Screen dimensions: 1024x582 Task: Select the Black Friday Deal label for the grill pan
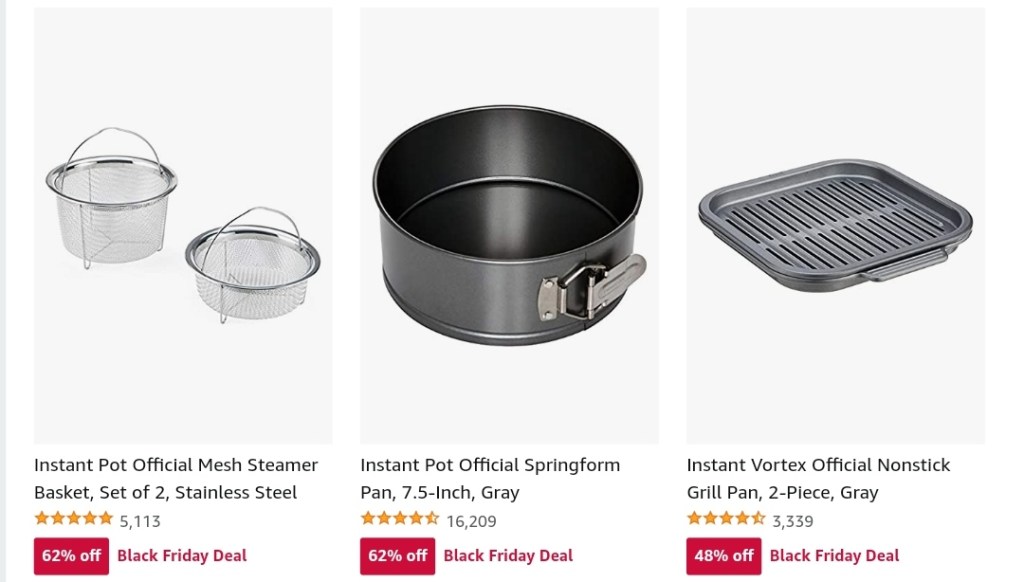[x=834, y=556]
